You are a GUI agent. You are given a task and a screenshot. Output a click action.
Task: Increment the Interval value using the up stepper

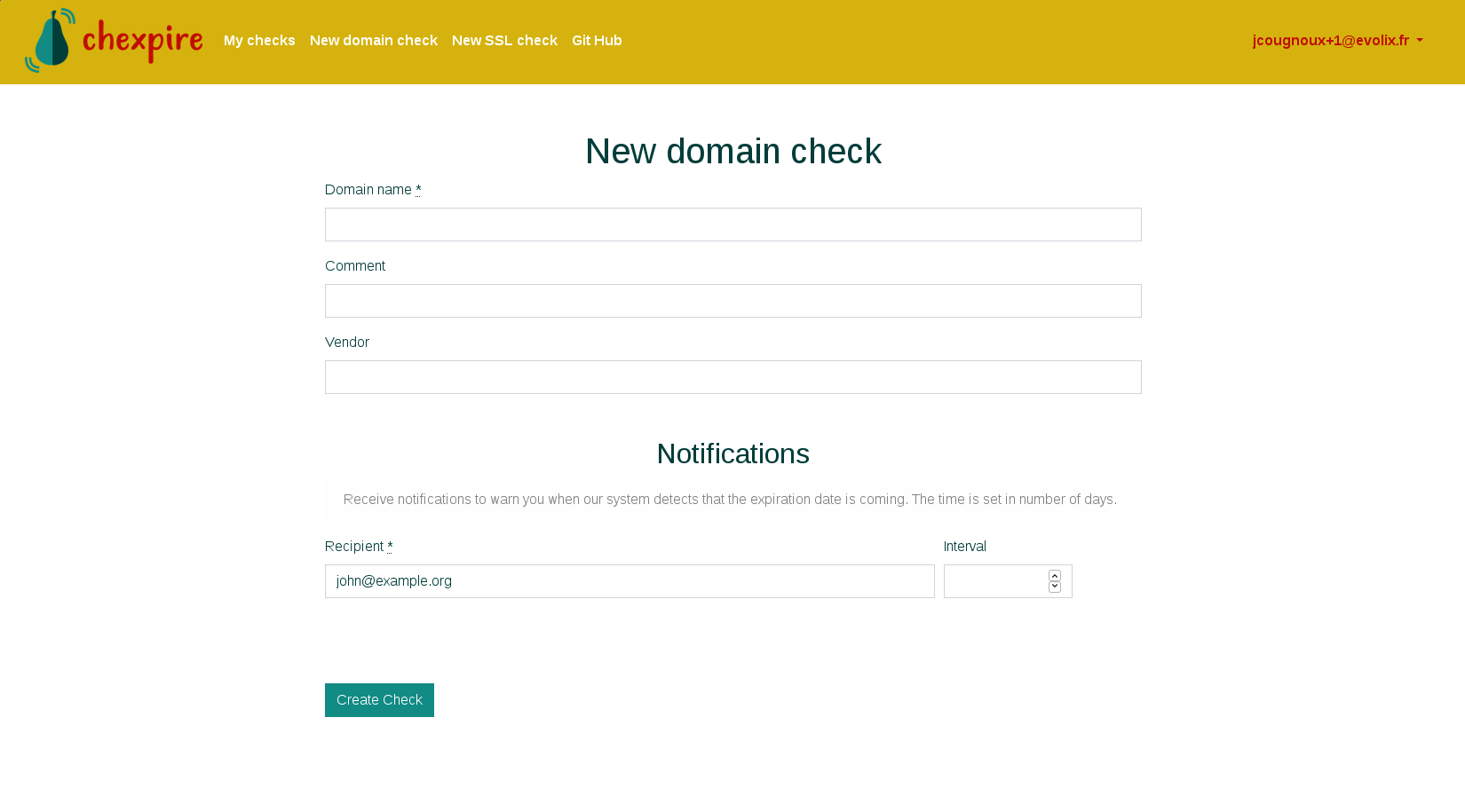(x=1054, y=575)
